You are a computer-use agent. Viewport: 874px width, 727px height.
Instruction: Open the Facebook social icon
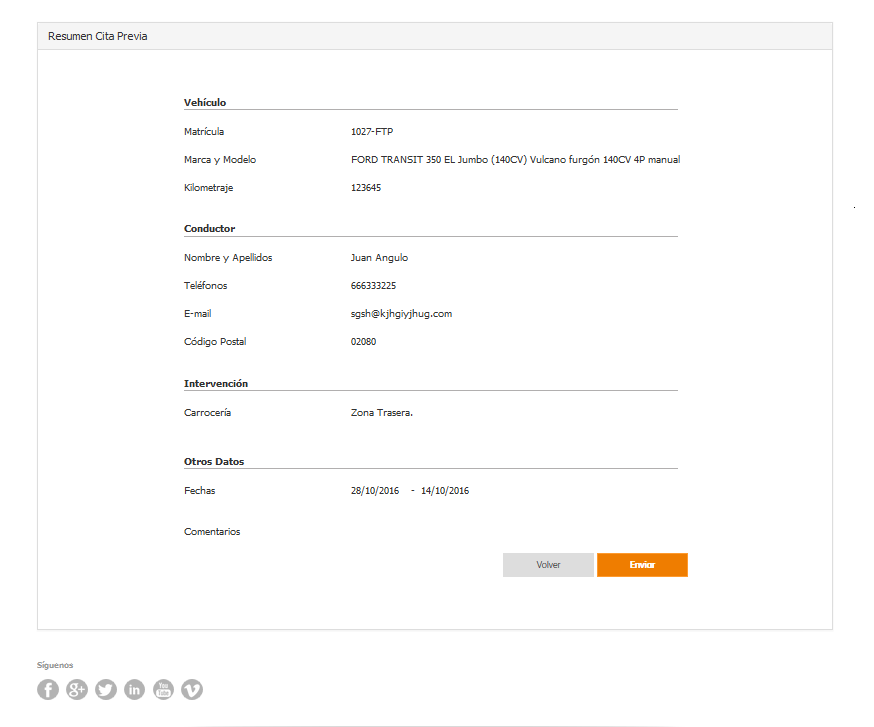(48, 689)
